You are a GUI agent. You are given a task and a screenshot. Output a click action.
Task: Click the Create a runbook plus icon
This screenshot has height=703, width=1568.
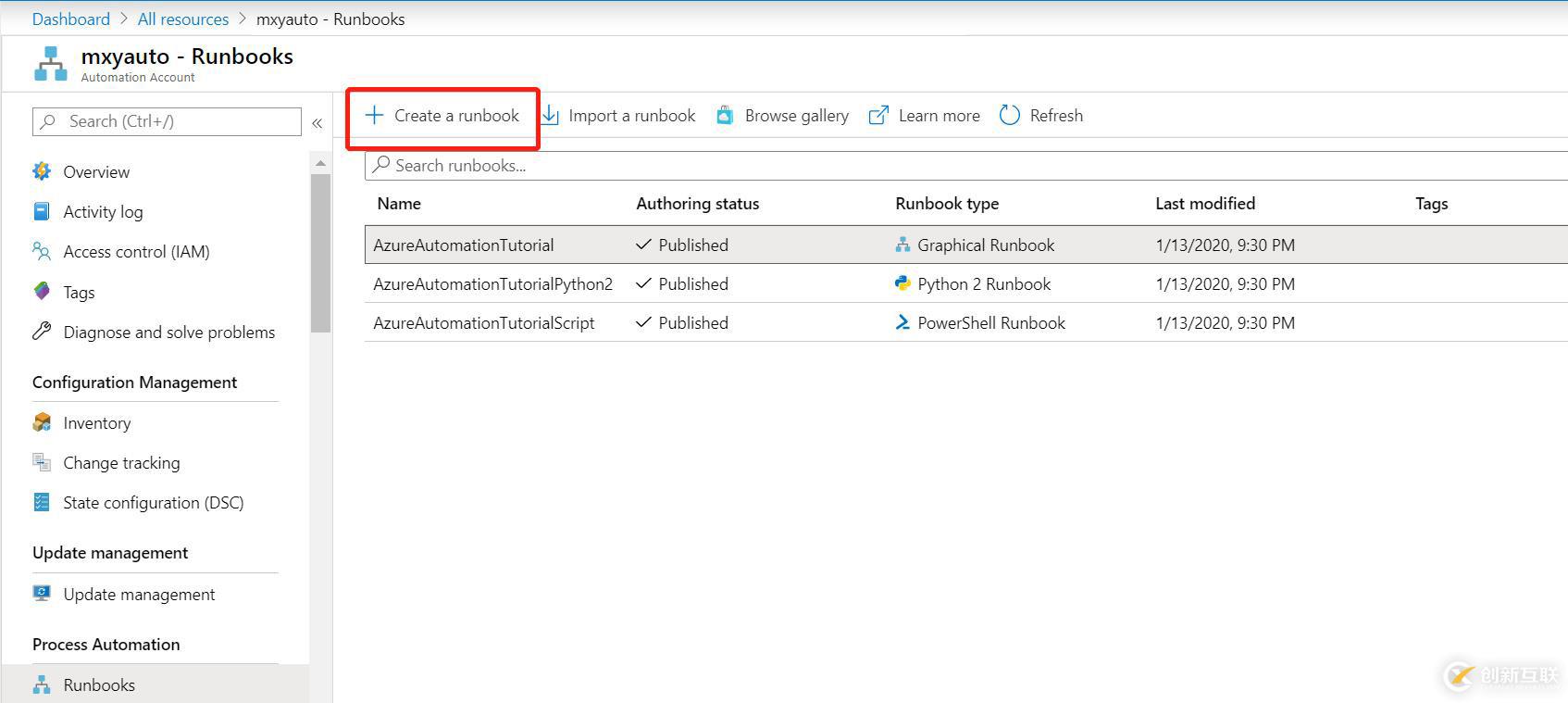tap(374, 116)
